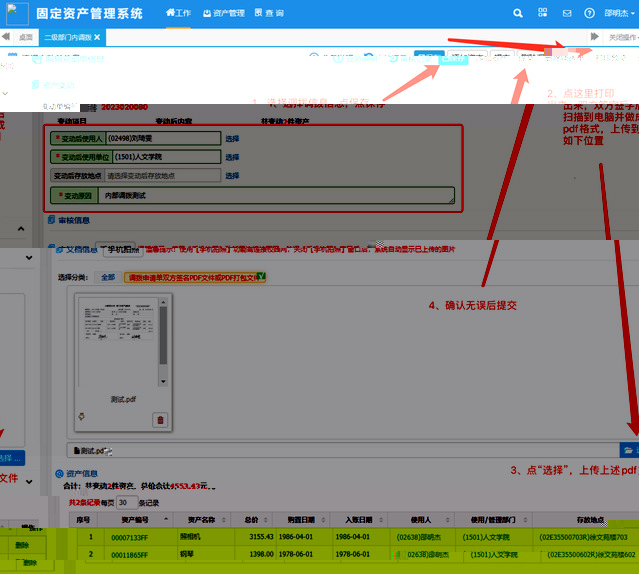Image resolution: width=639 pixels, height=574 pixels.
Task: Expand the small chevron below top-left sidebar
Action: (5, 93)
